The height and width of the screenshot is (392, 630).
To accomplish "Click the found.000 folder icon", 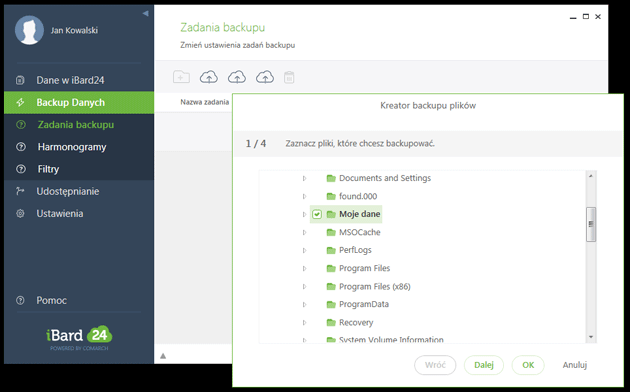I will 331,196.
